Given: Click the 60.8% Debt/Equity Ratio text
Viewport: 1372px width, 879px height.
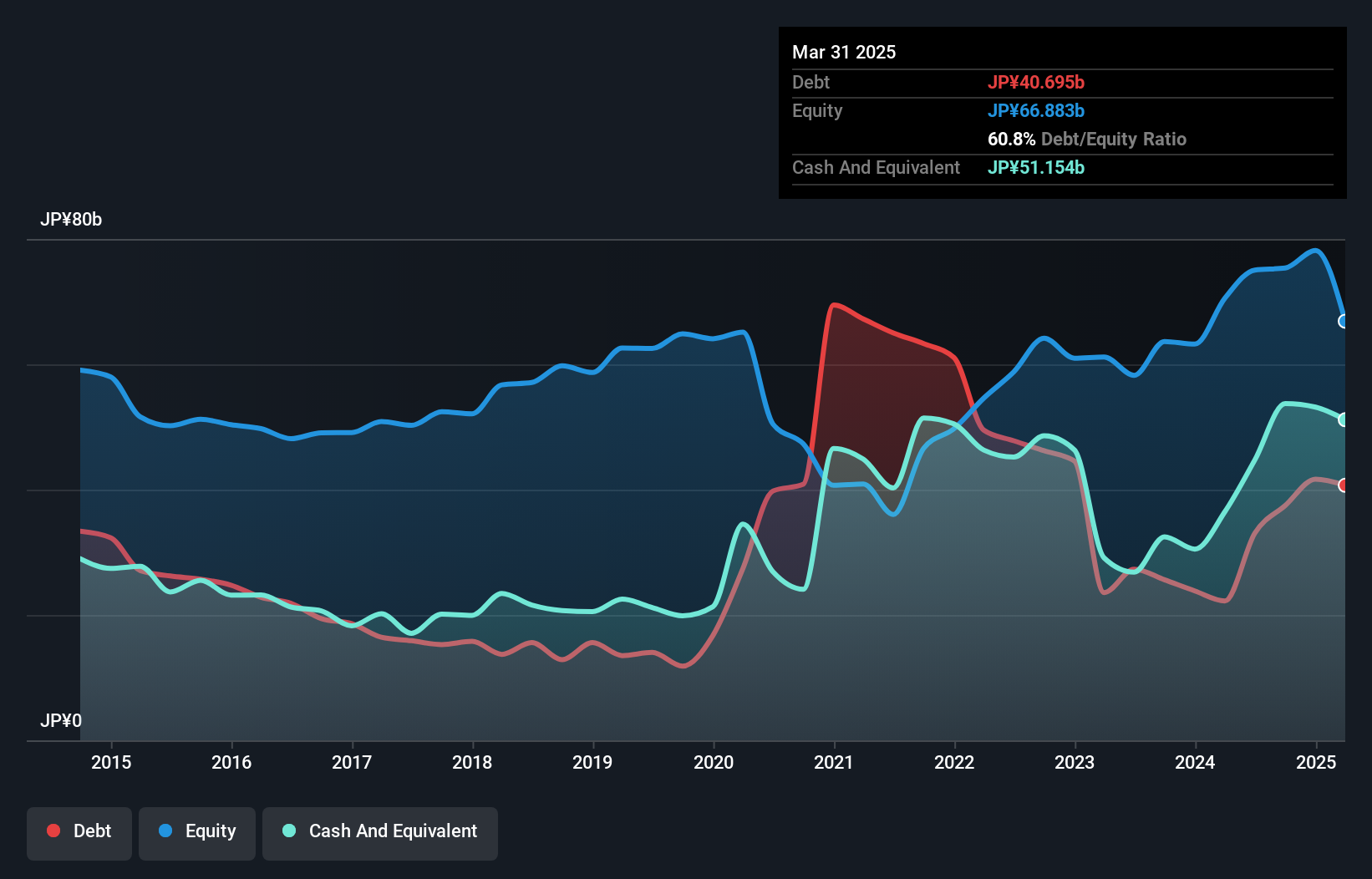Looking at the screenshot, I should tap(1086, 139).
